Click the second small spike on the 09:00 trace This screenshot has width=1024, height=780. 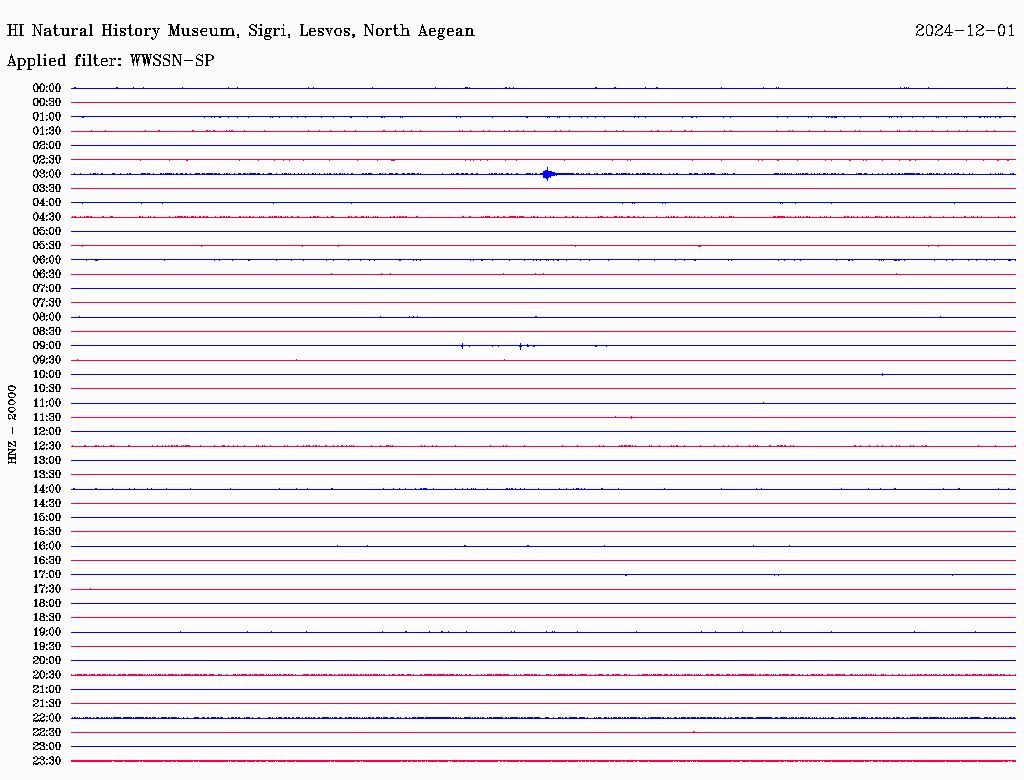520,346
